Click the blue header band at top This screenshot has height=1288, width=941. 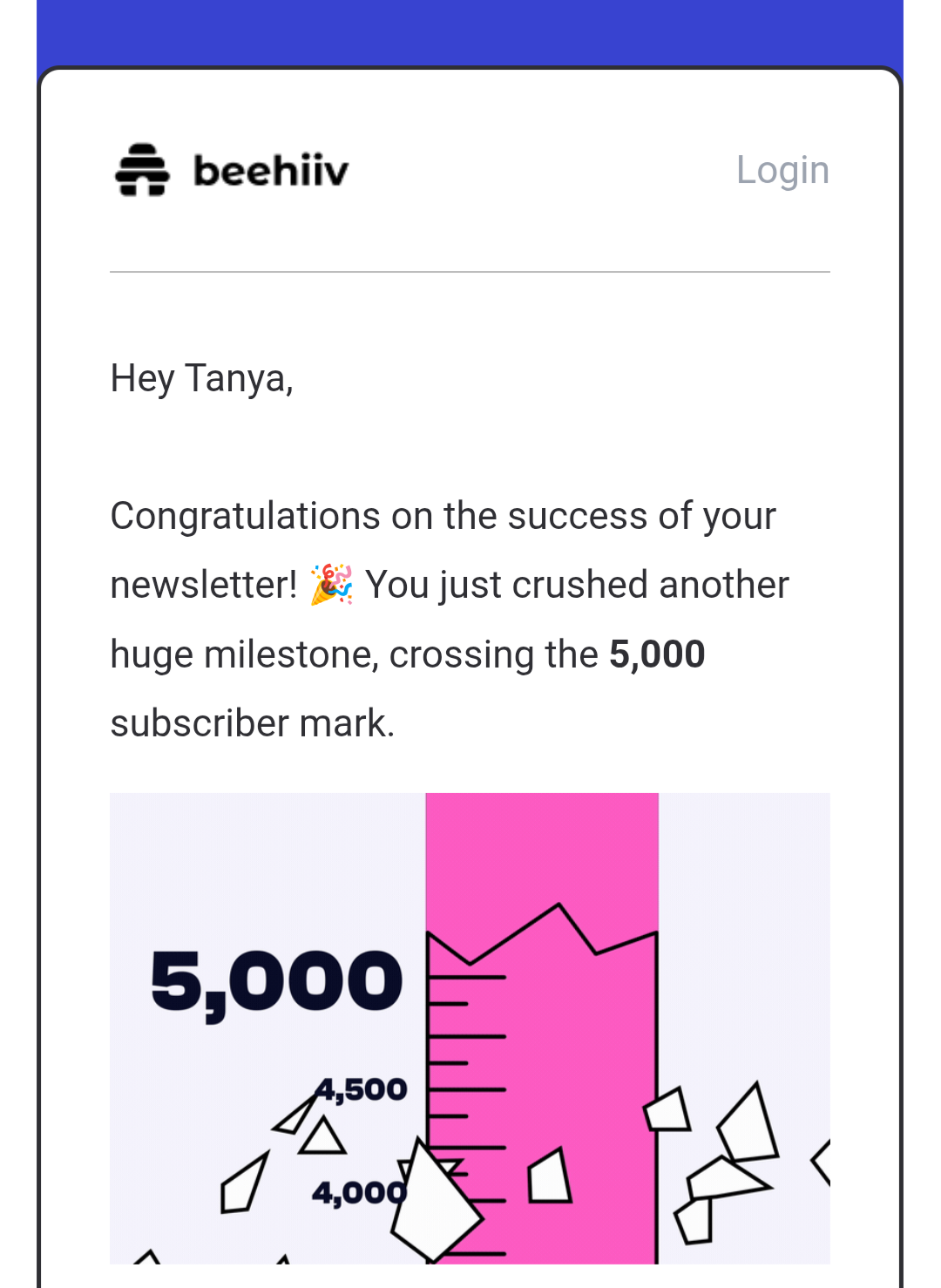pyautogui.click(x=470, y=33)
